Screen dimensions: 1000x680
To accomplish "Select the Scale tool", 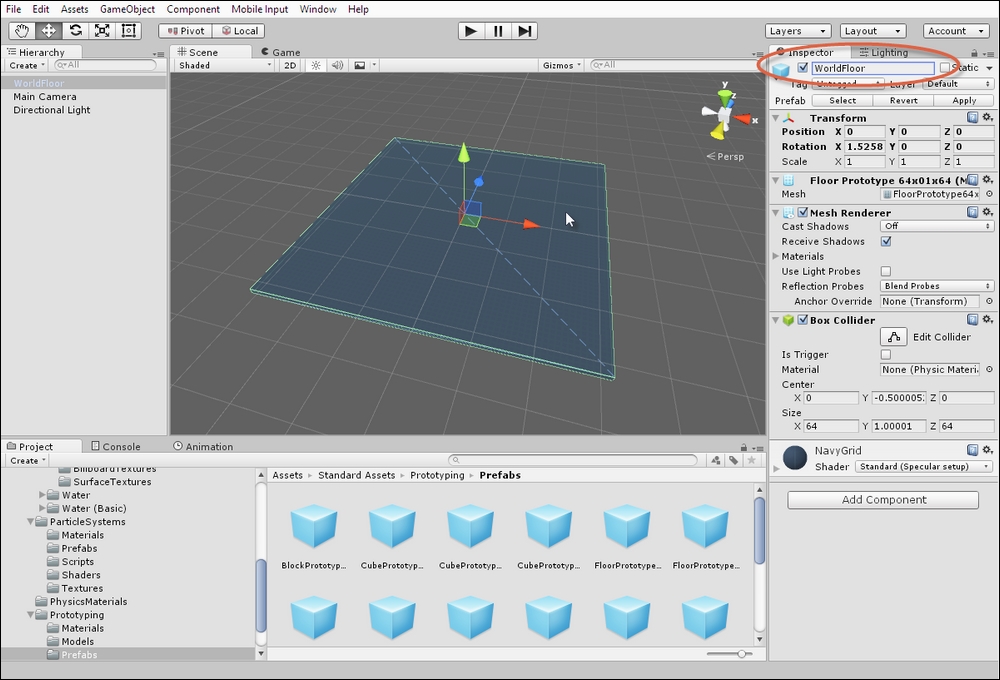I will (x=102, y=31).
